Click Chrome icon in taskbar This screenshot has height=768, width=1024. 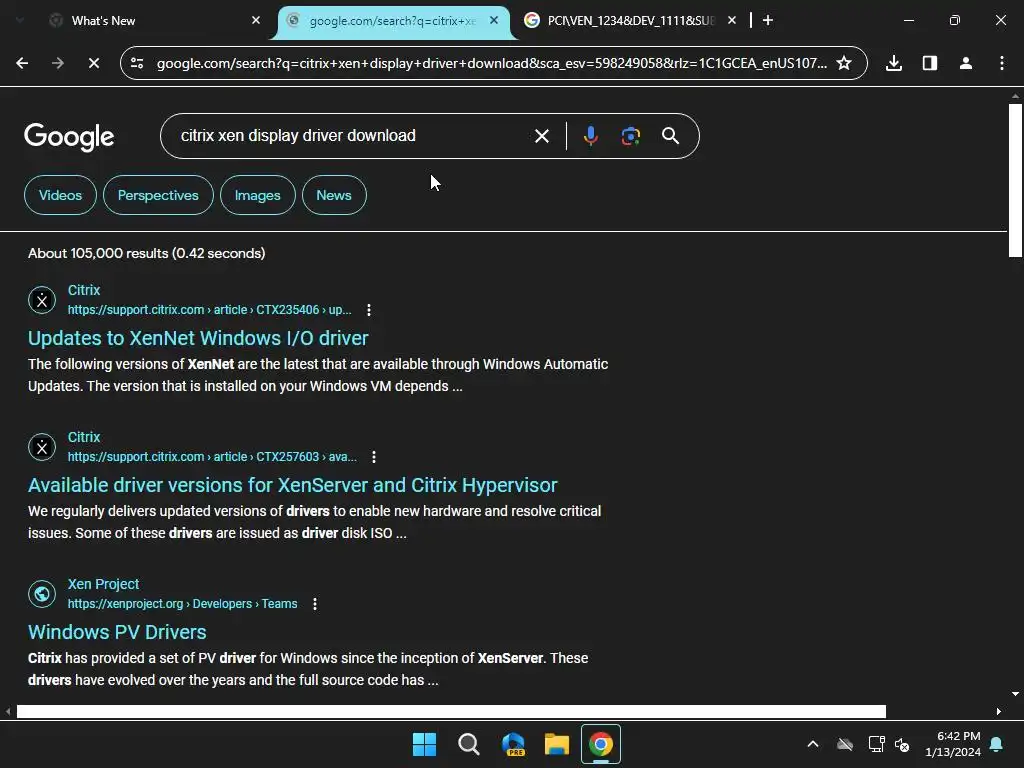click(601, 744)
